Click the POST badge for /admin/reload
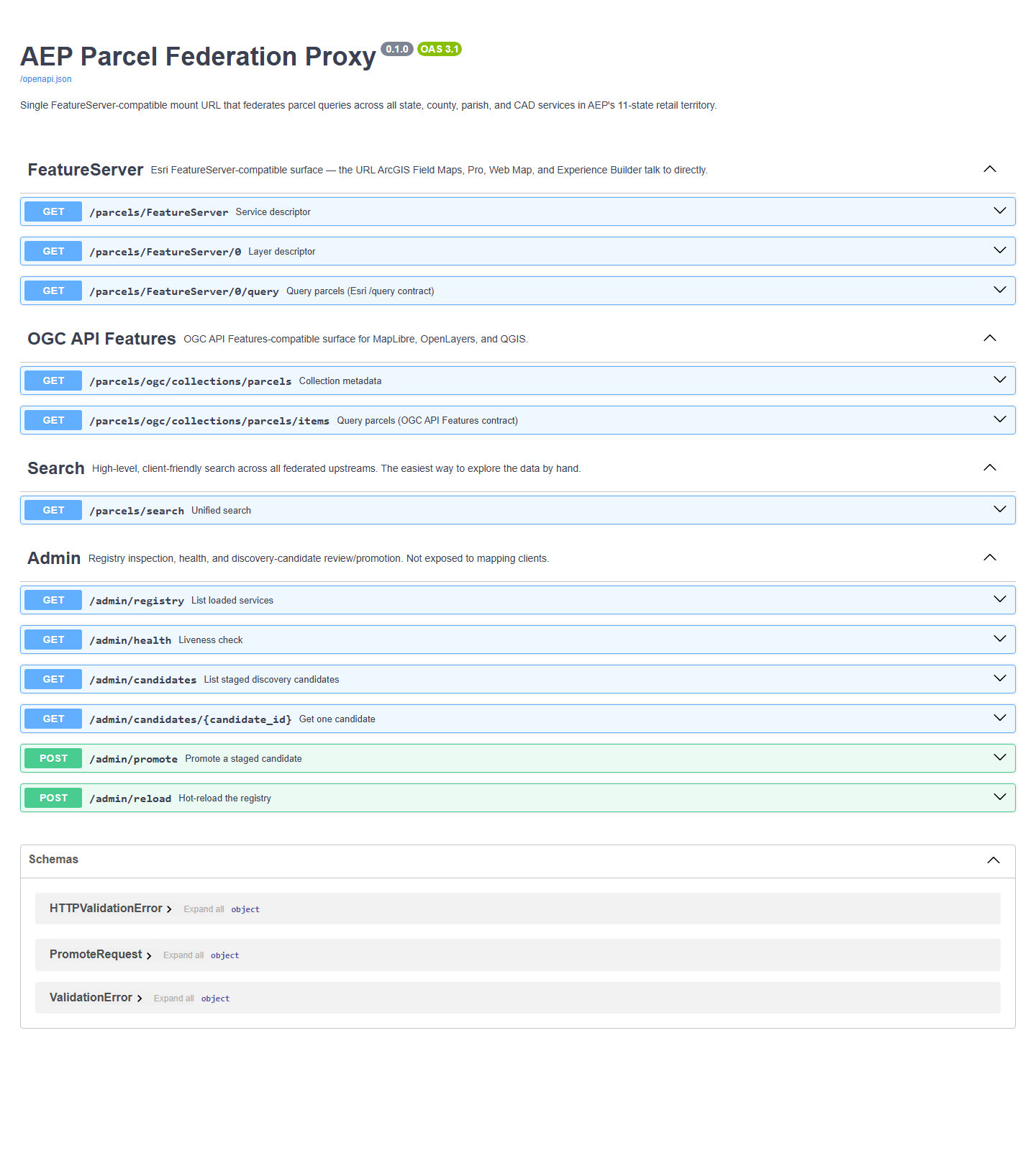Image resolution: width=1036 pixels, height=1151 pixels. coord(53,798)
